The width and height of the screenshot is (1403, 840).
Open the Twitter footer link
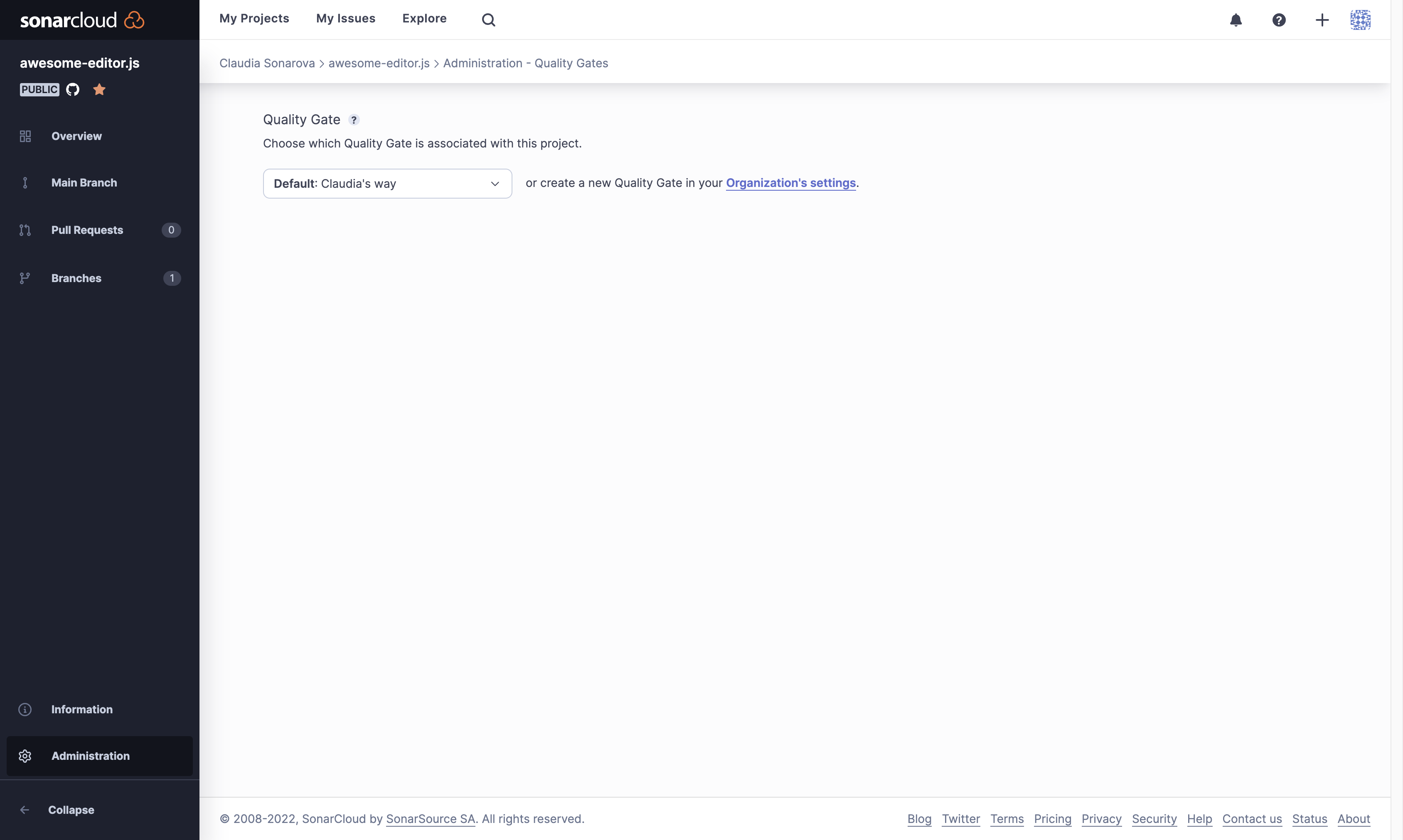click(x=961, y=819)
